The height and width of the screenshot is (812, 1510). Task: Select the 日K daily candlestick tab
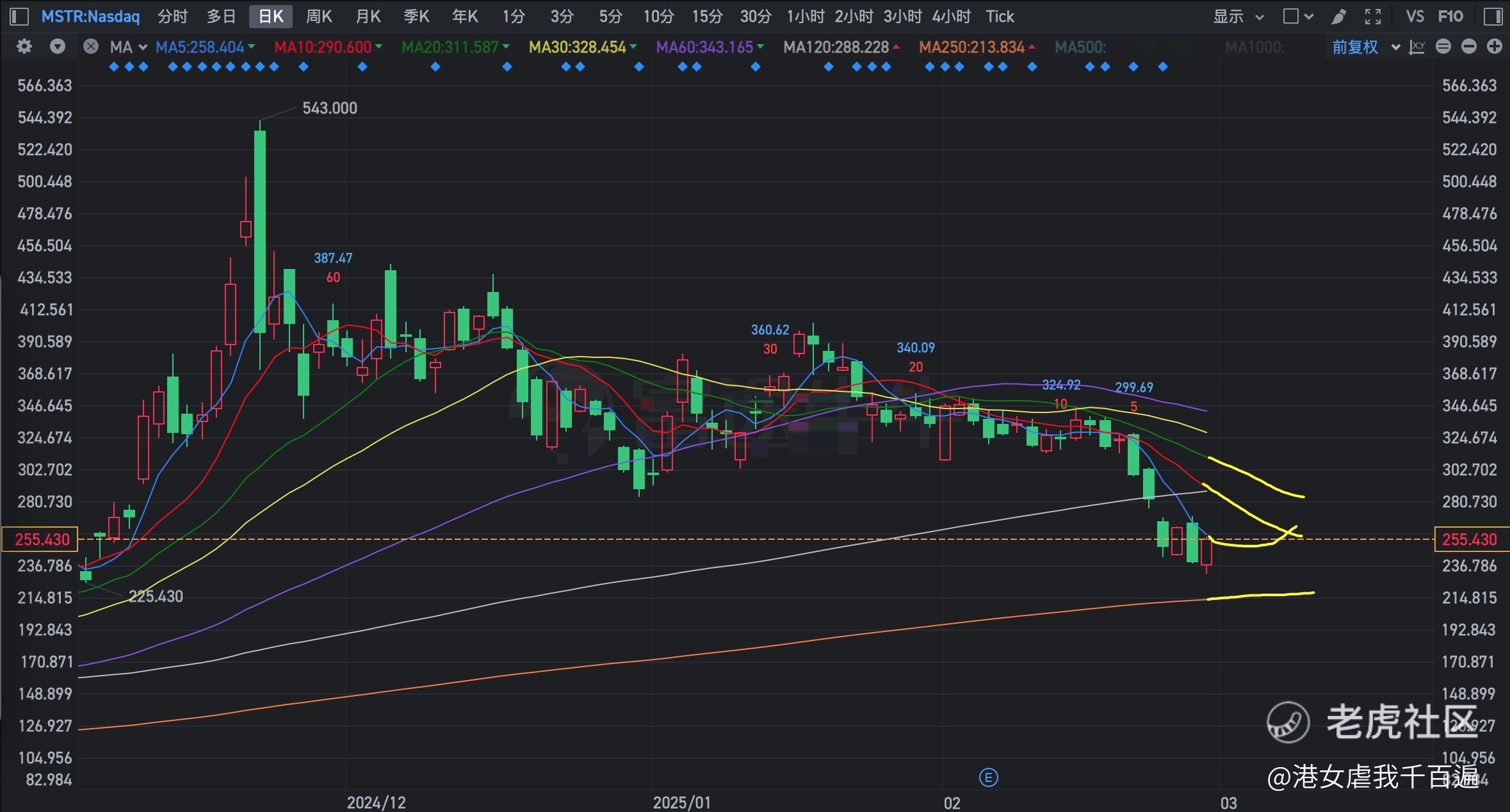(x=271, y=17)
